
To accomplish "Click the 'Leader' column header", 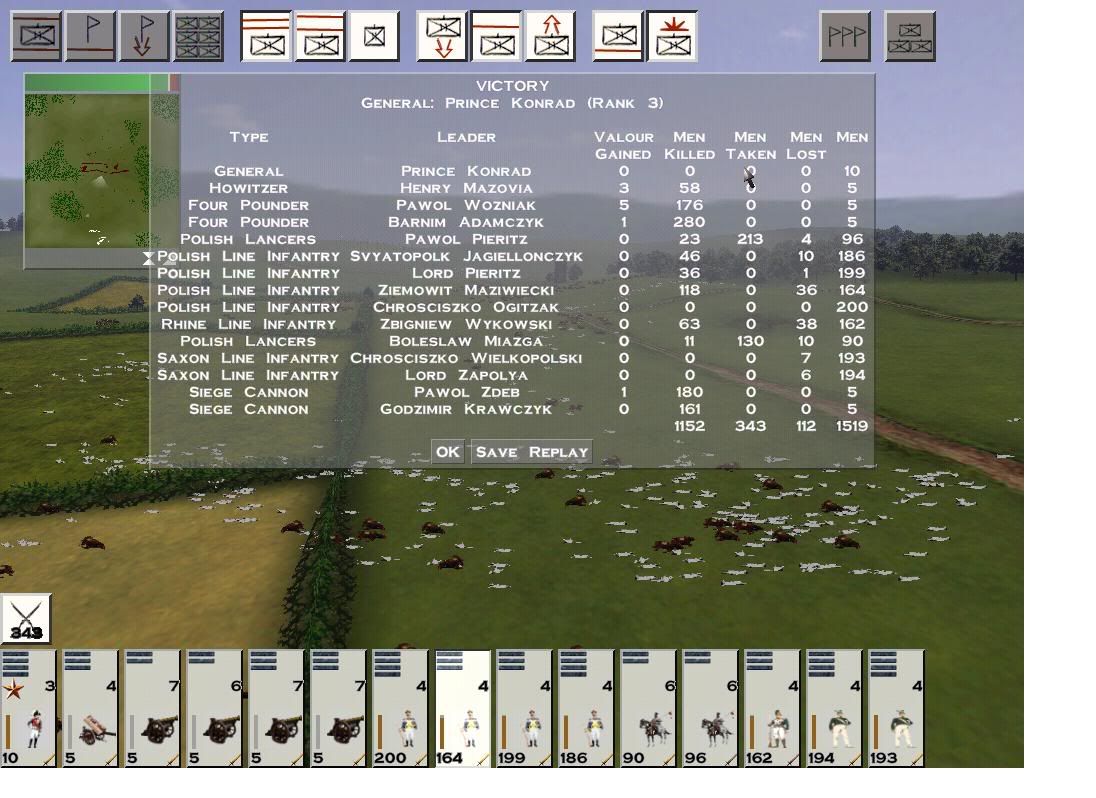I will pyautogui.click(x=466, y=137).
